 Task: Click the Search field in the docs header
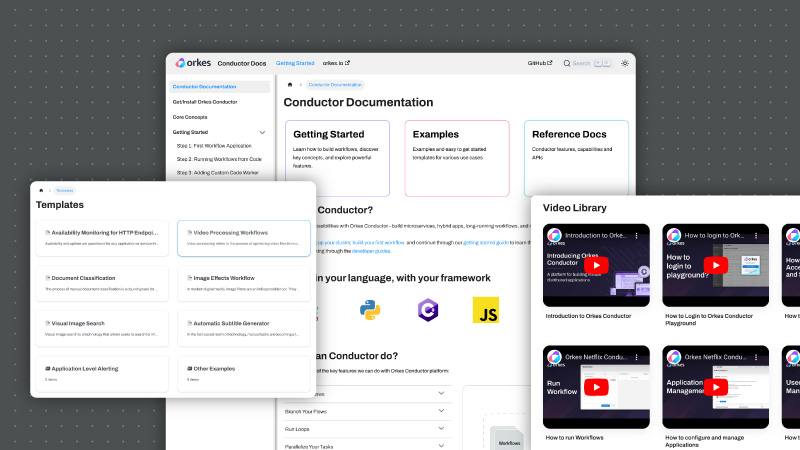coord(587,63)
